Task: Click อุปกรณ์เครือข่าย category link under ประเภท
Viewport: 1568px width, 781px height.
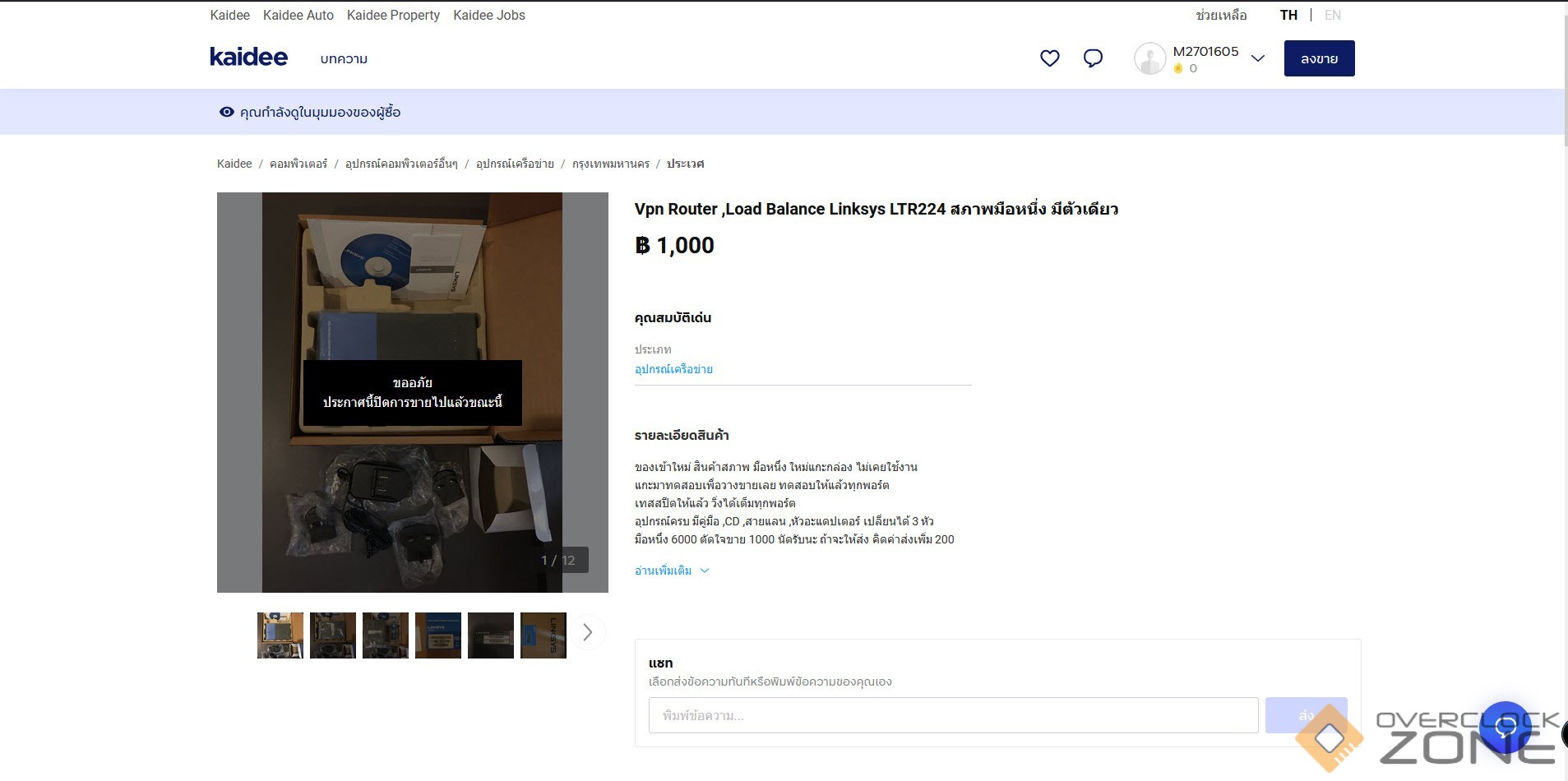Action: pos(673,369)
